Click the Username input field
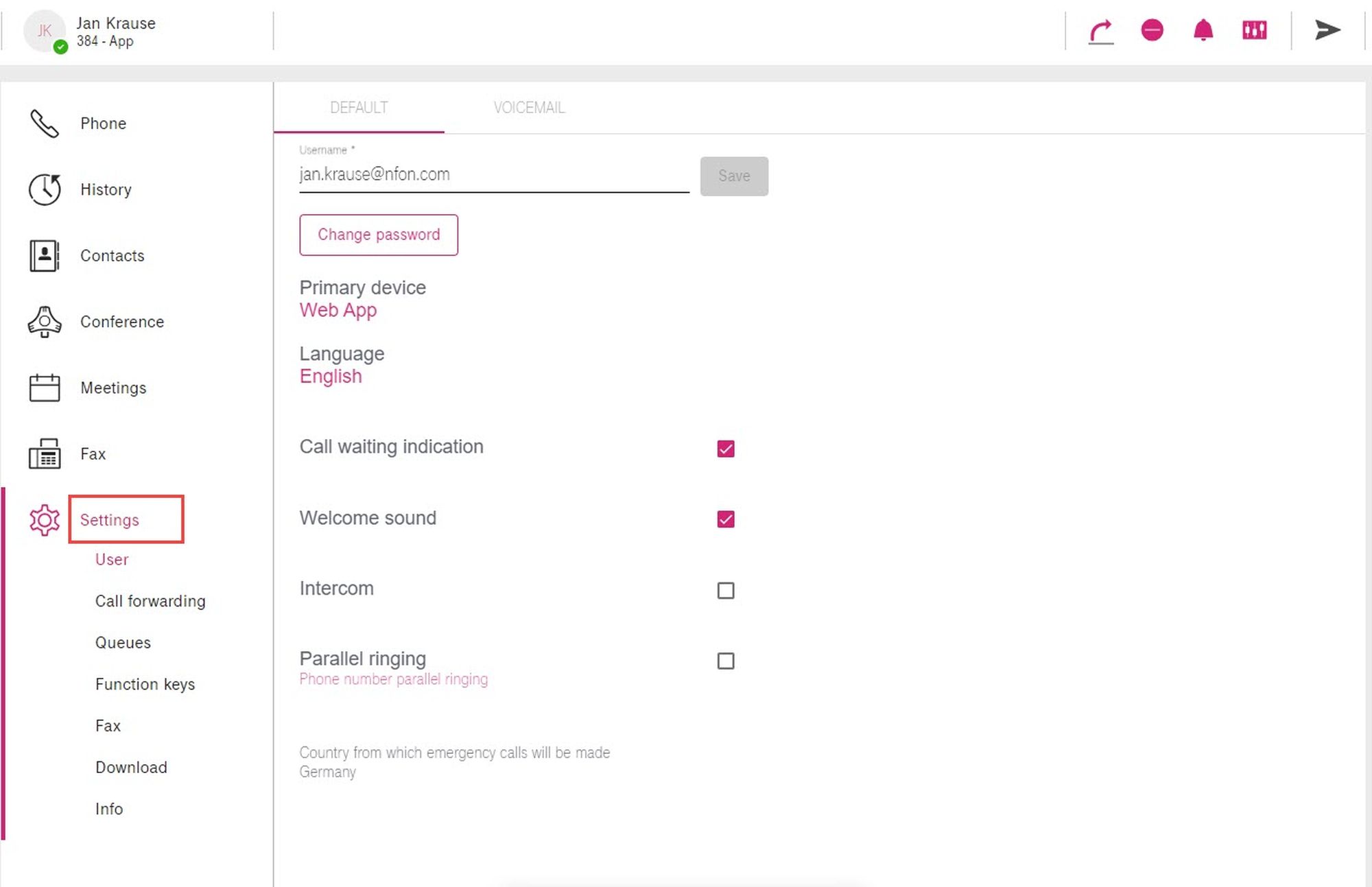The width and height of the screenshot is (1372, 887). tap(494, 175)
